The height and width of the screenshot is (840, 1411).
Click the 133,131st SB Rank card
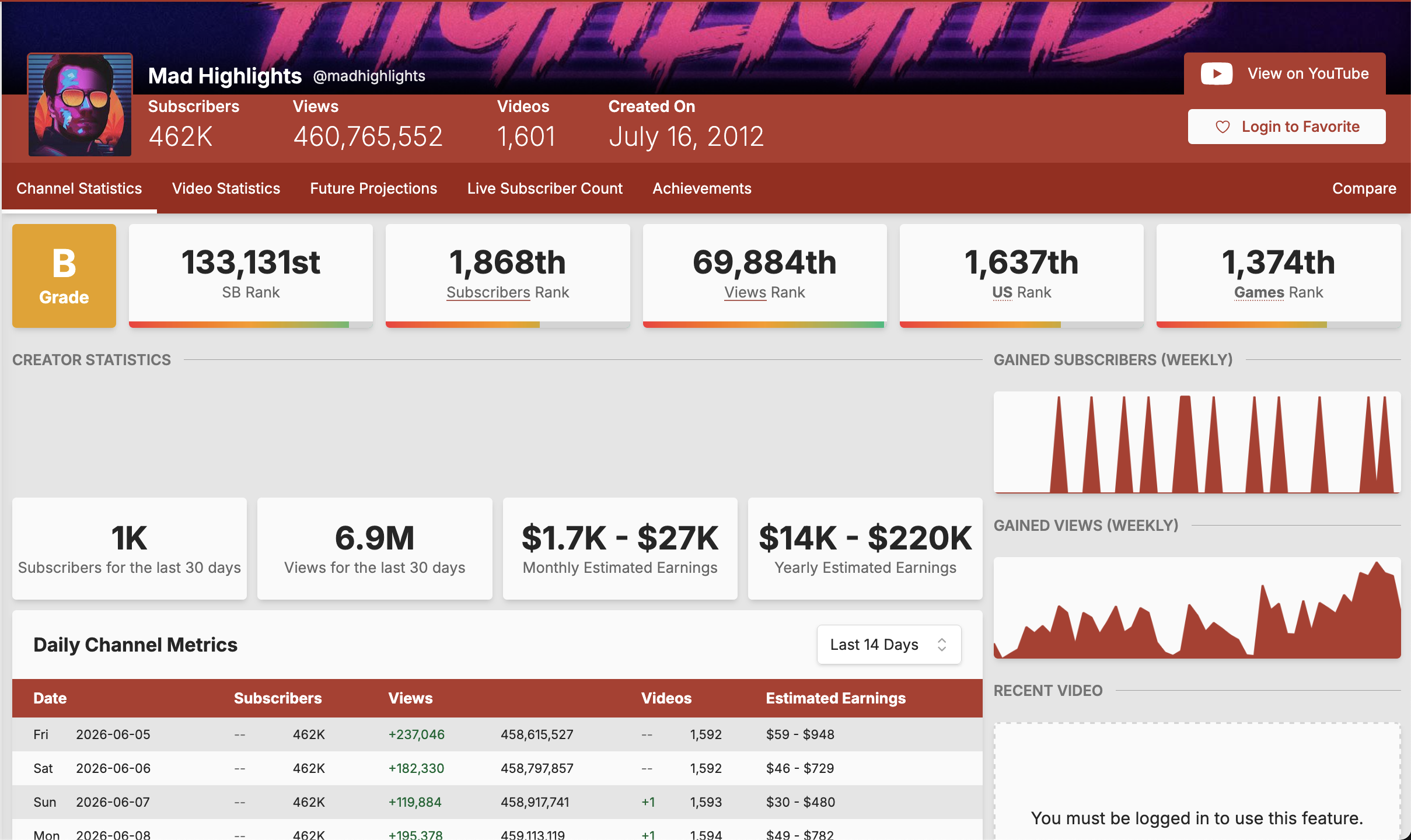coord(251,276)
